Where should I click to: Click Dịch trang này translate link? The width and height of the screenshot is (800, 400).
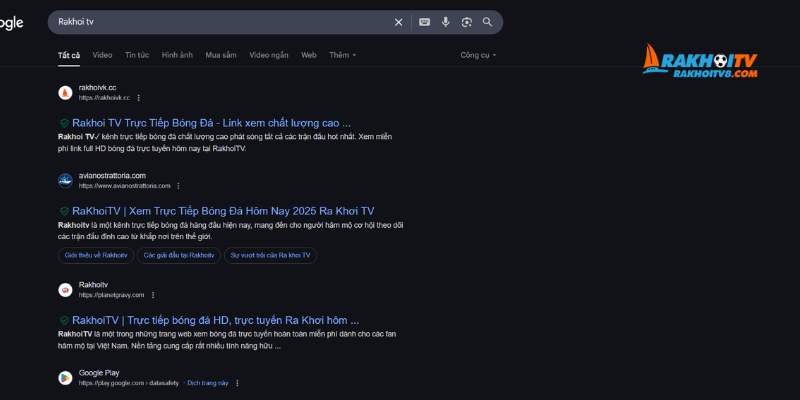coord(208,383)
